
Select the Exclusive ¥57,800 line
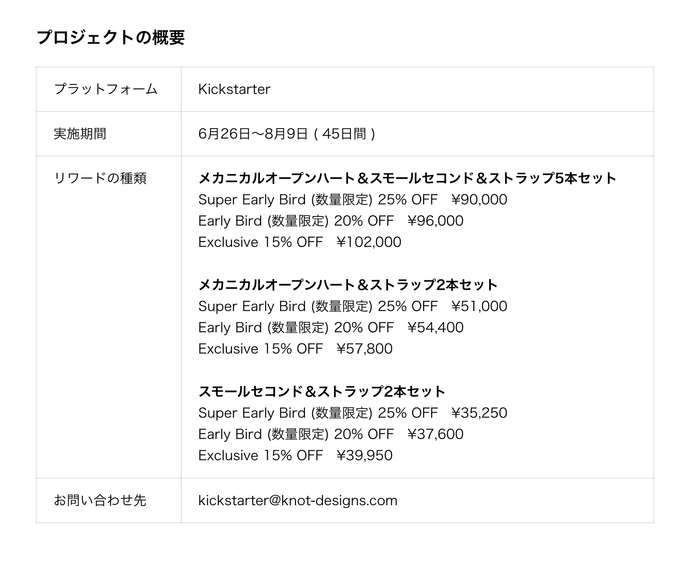click(x=295, y=349)
